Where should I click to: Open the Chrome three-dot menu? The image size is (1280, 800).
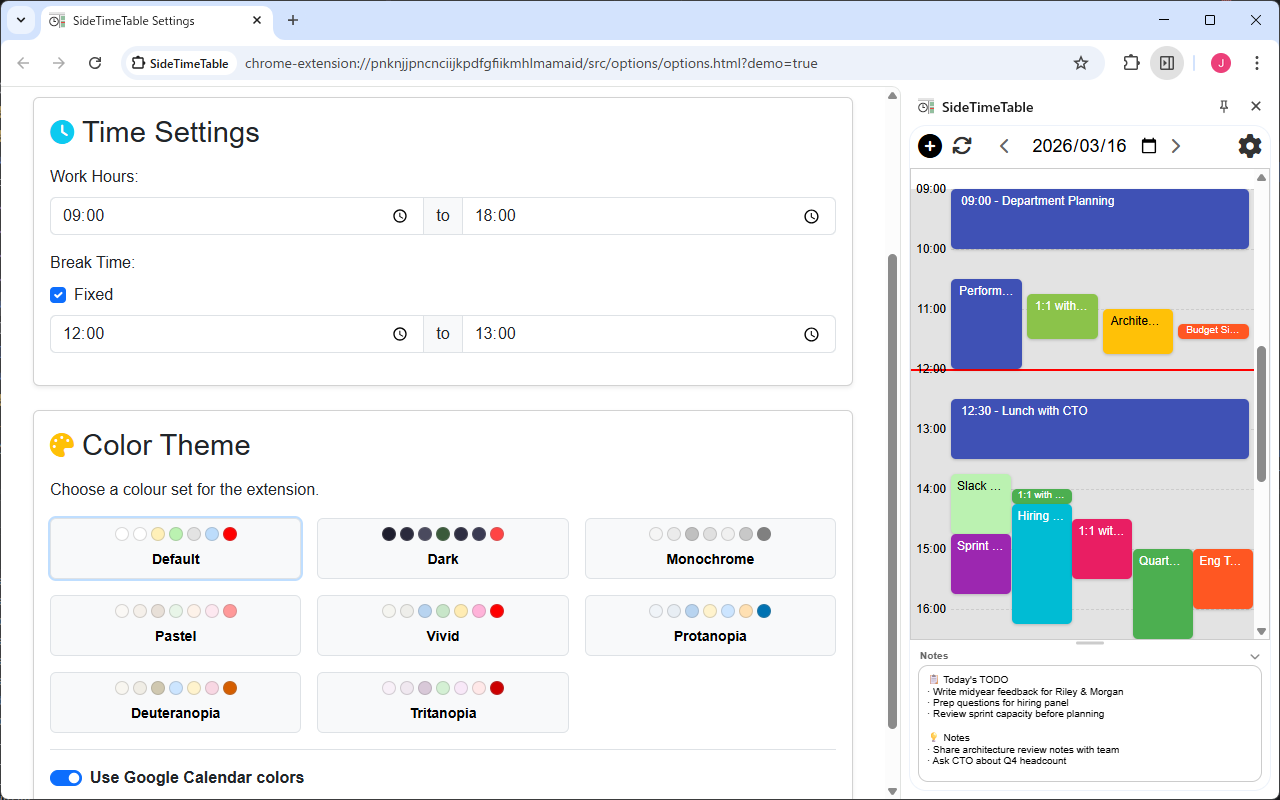(x=1255, y=63)
